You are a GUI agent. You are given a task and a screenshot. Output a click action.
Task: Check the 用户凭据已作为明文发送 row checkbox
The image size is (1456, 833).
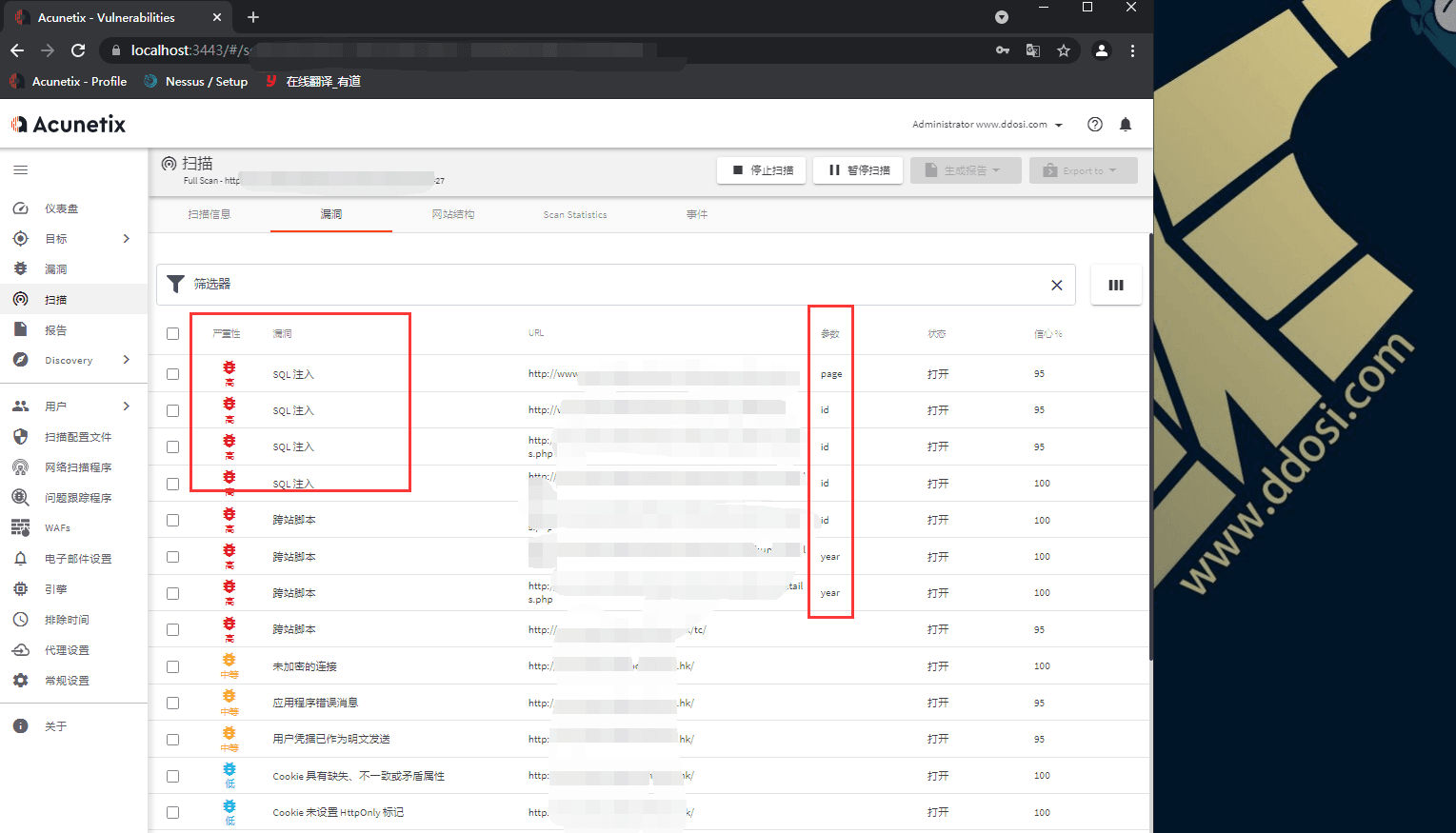click(x=172, y=740)
